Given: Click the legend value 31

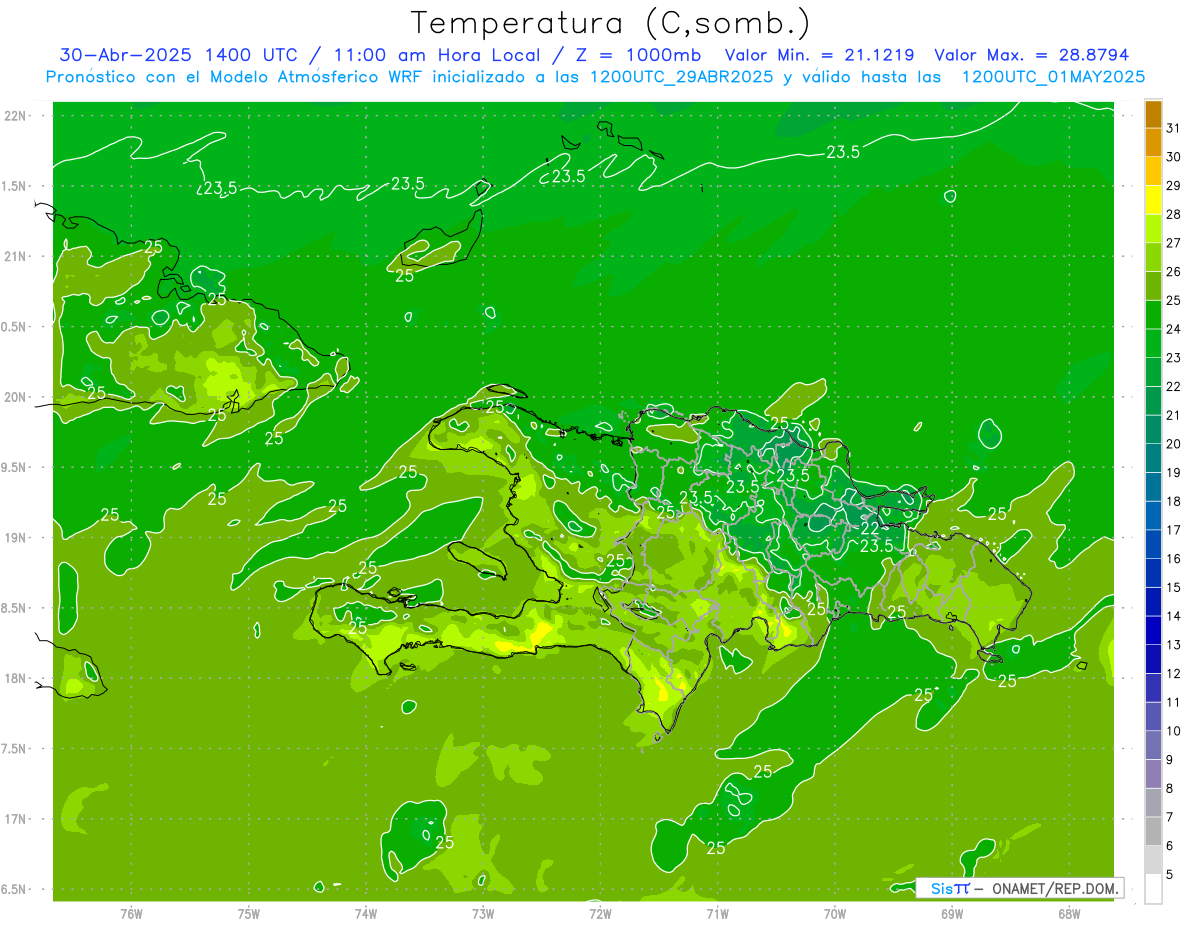Looking at the screenshot, I should pos(1174,128).
